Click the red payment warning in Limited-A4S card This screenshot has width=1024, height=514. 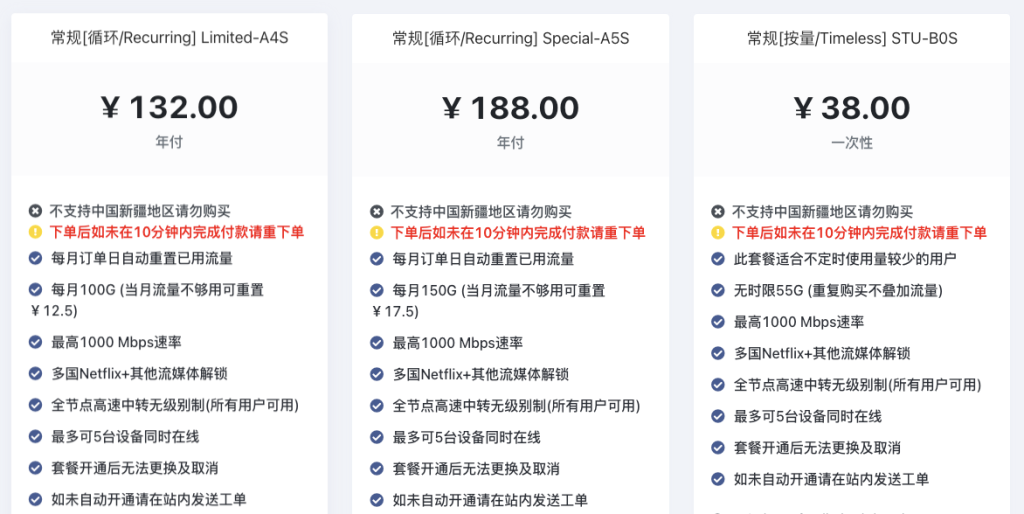176,233
